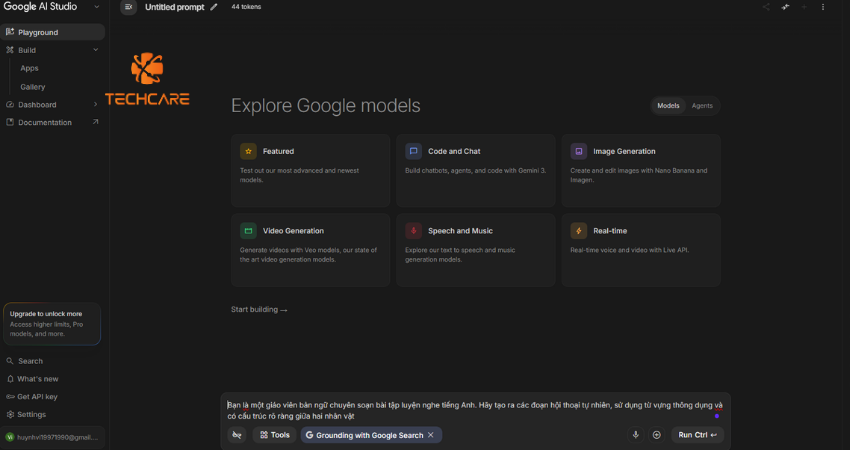Click the Google G icon in grounding chip
Image resolution: width=850 pixels, height=450 pixels.
309,435
